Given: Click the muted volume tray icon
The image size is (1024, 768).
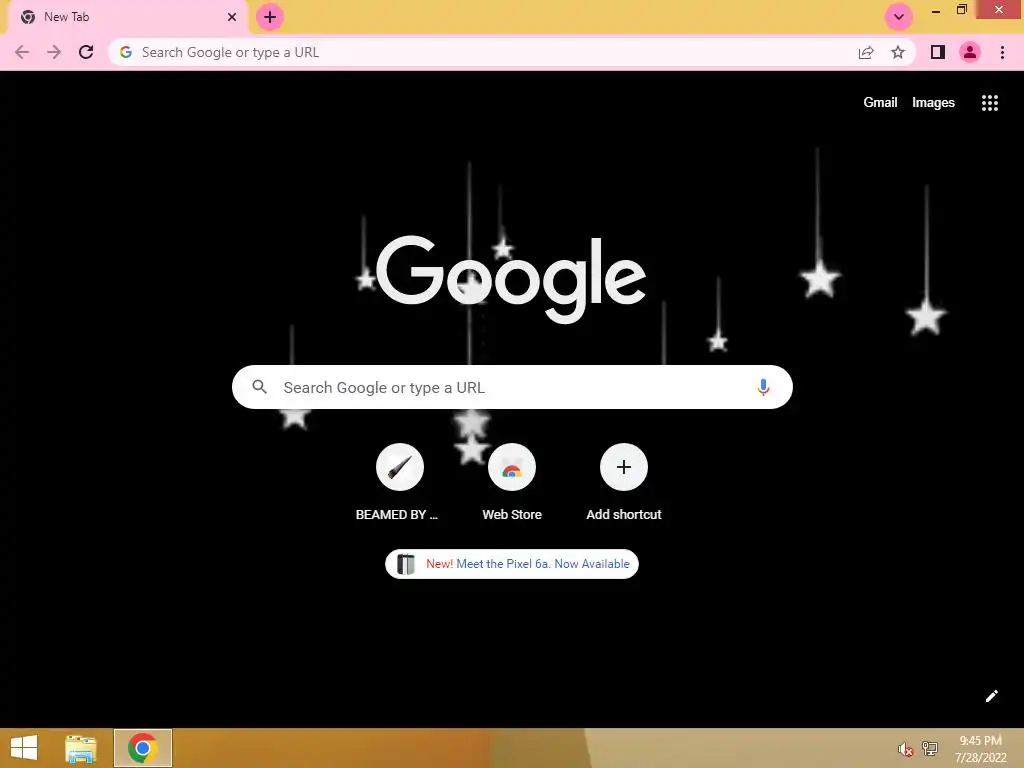Looking at the screenshot, I should (x=905, y=749).
